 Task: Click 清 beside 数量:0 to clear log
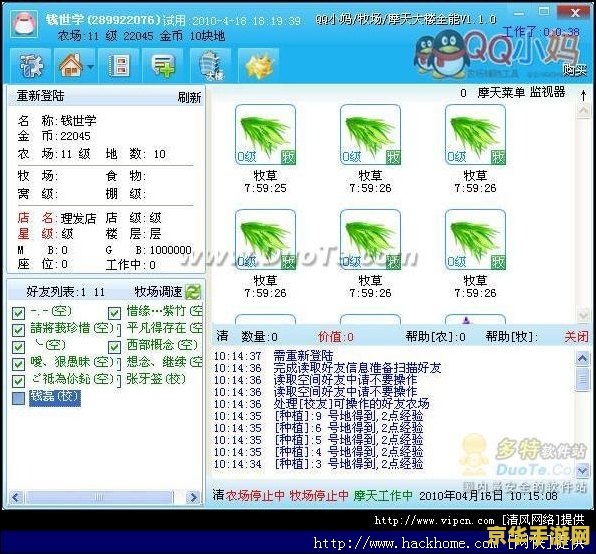222,336
